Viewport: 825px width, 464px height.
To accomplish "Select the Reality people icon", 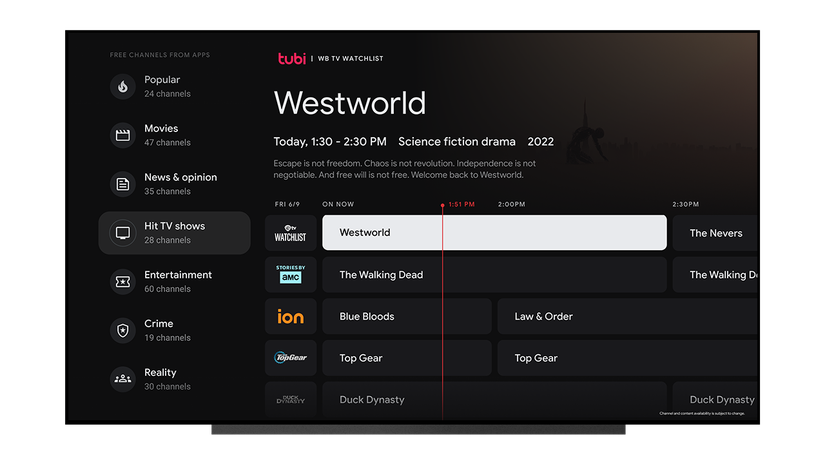I will [x=123, y=379].
